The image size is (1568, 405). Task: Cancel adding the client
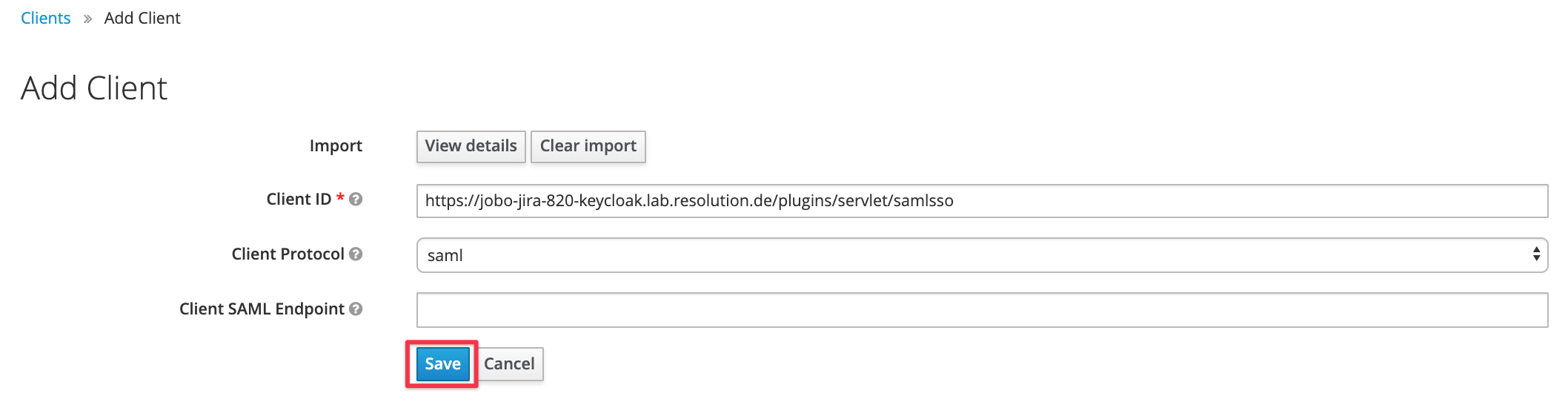coord(509,364)
